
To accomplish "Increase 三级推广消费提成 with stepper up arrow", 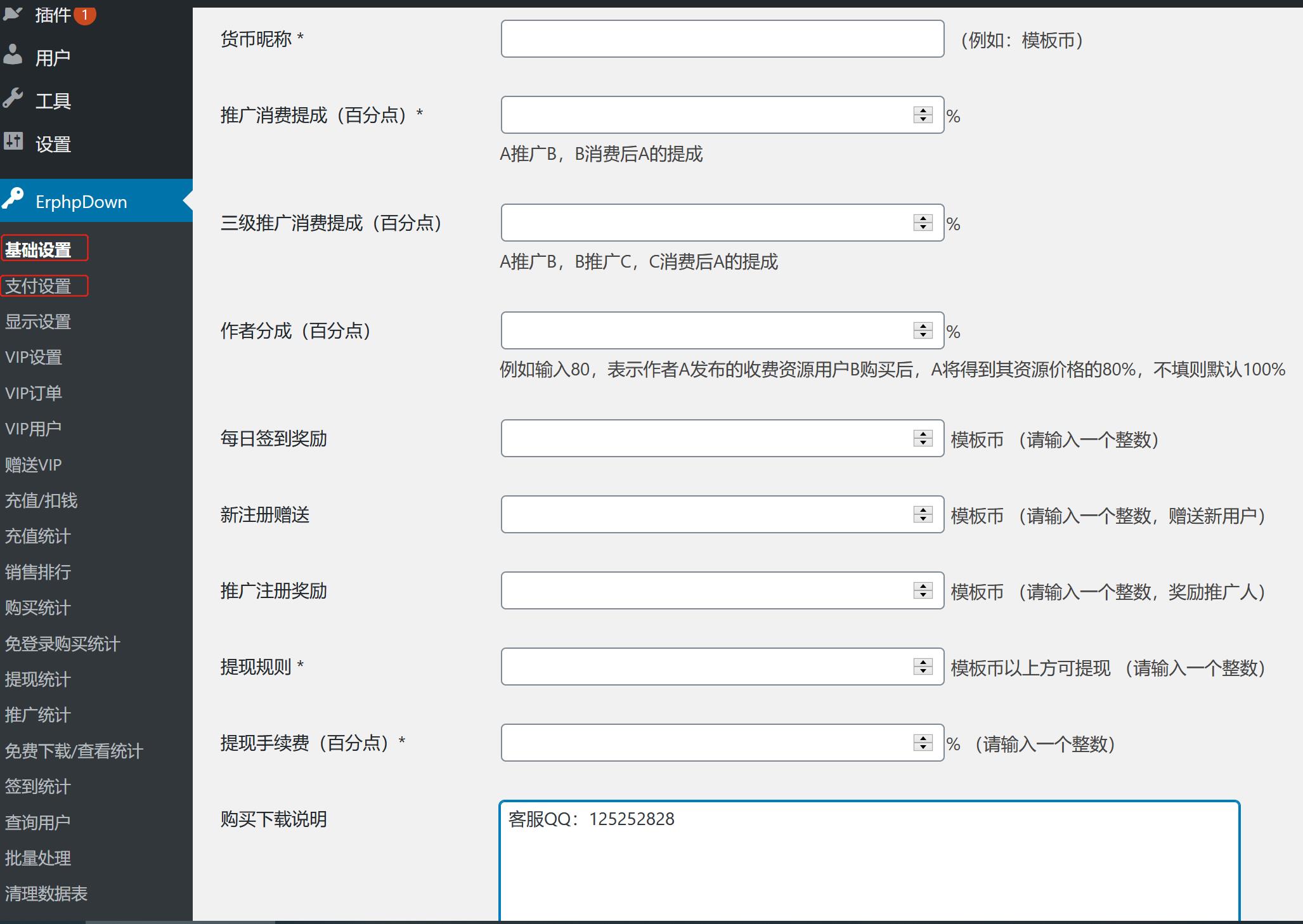I will point(923,218).
